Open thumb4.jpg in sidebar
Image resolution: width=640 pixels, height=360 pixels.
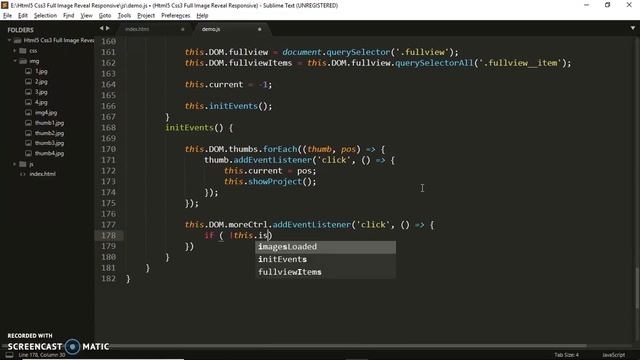(x=49, y=153)
